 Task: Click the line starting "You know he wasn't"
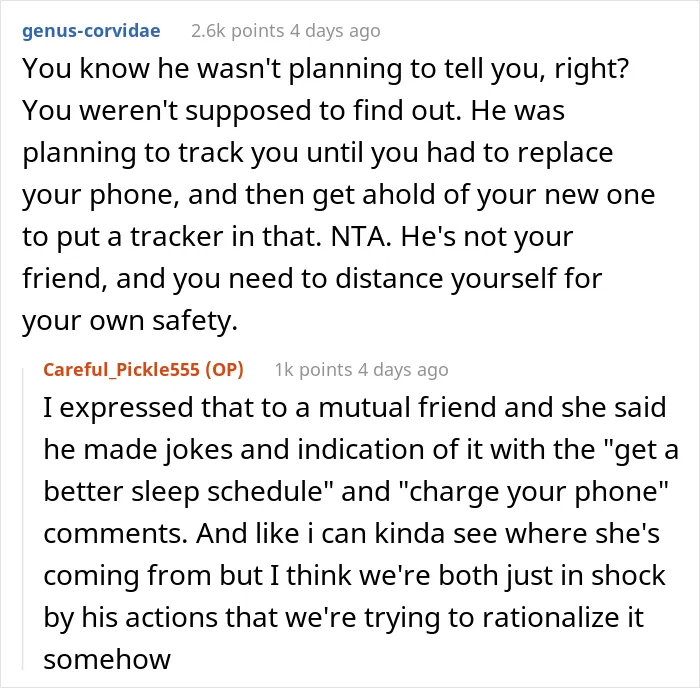(325, 69)
